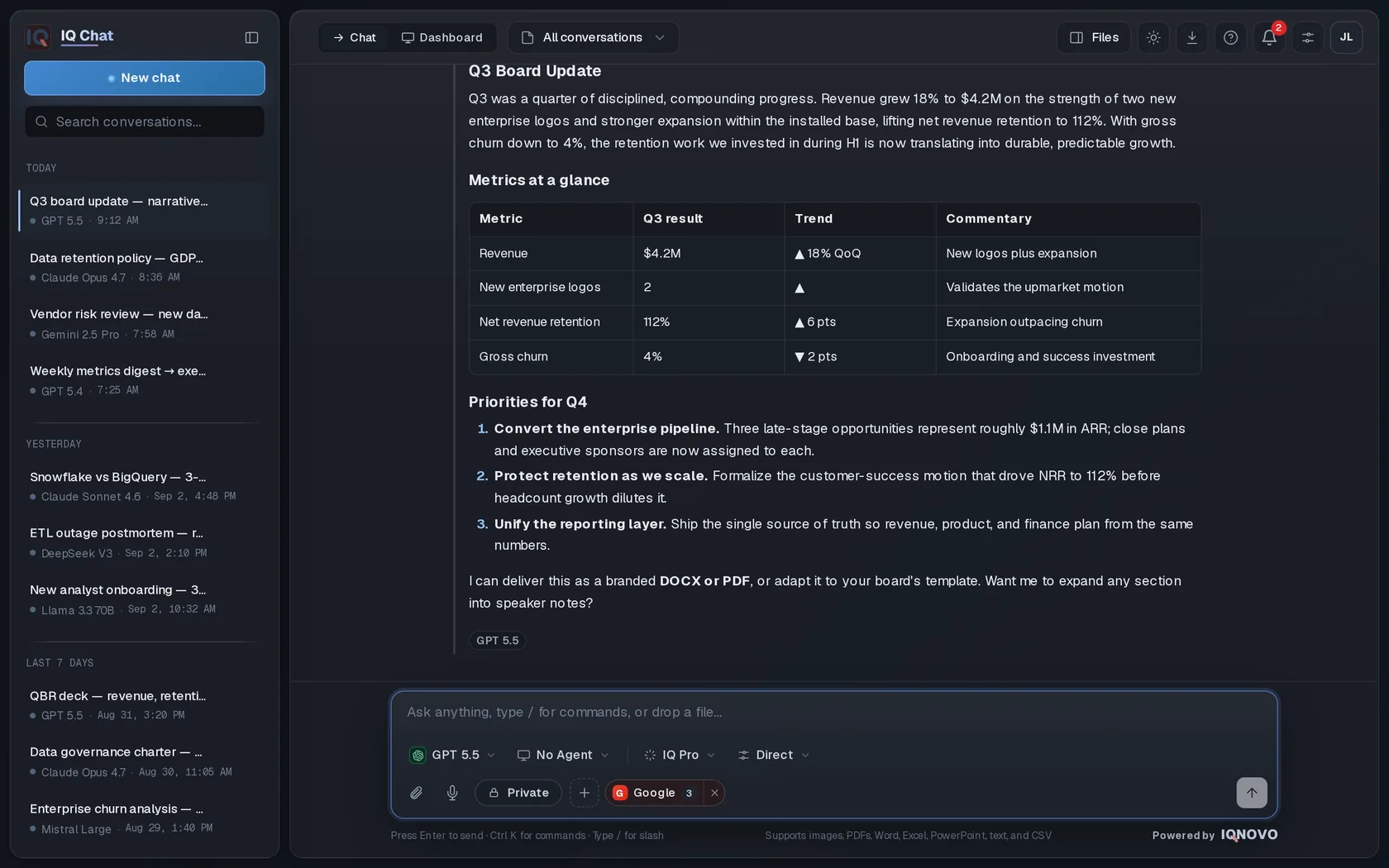Open ETL outage postmortem conversation
1389x868 pixels.
[145, 542]
